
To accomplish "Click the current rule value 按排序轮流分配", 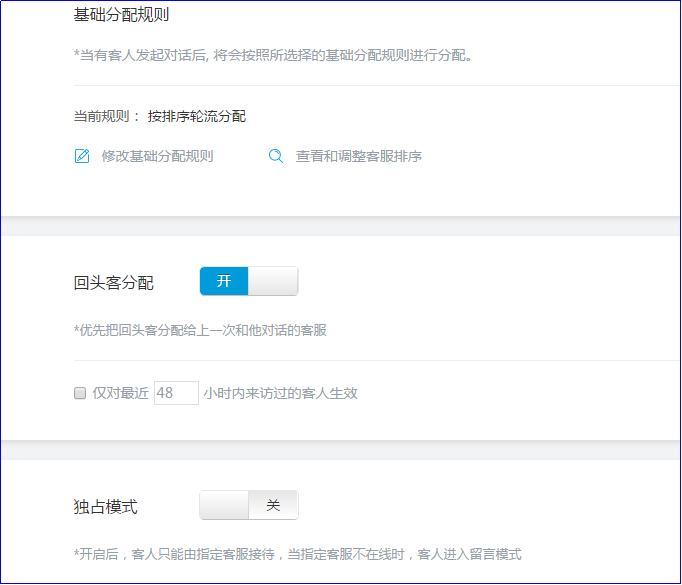I will (x=197, y=116).
